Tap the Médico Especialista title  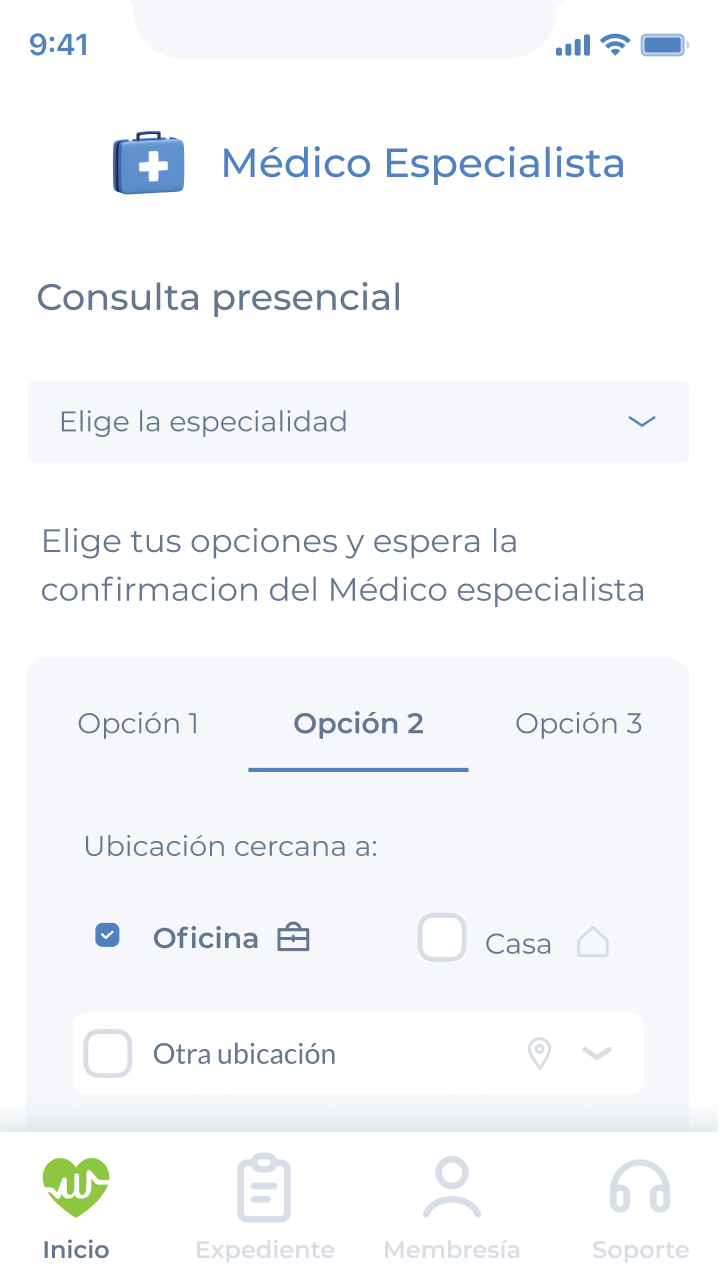point(423,163)
